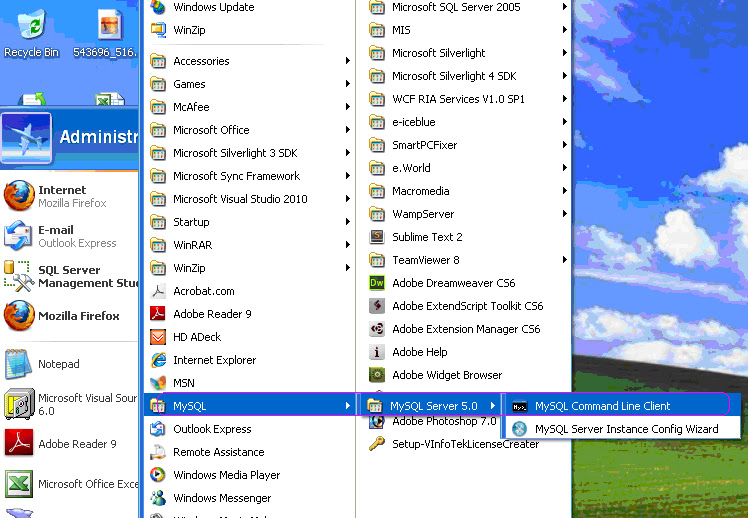This screenshot has height=518, width=748.
Task: Select MySQL Server 5.0 submenu
Action: point(432,406)
